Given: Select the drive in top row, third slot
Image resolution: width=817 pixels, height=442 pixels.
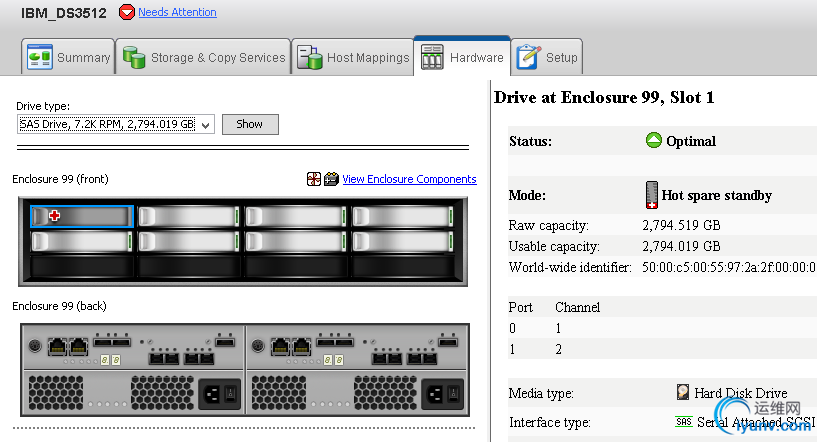Looking at the screenshot, I should click(x=296, y=216).
